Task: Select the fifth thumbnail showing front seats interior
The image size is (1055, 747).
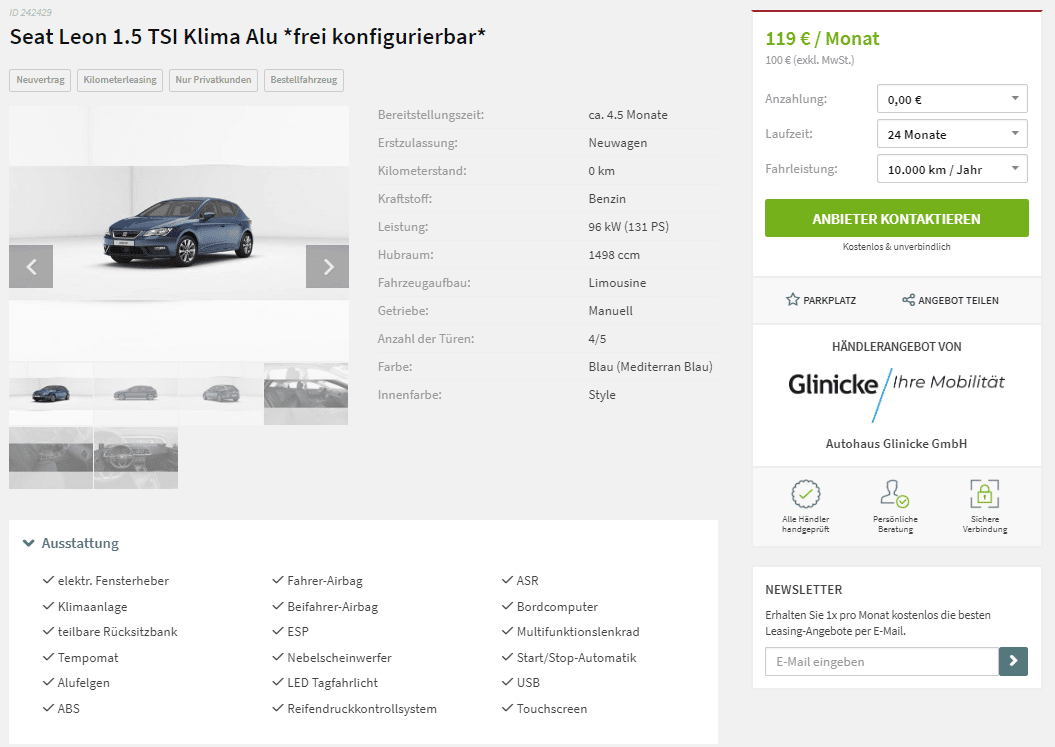Action: [x=51, y=458]
